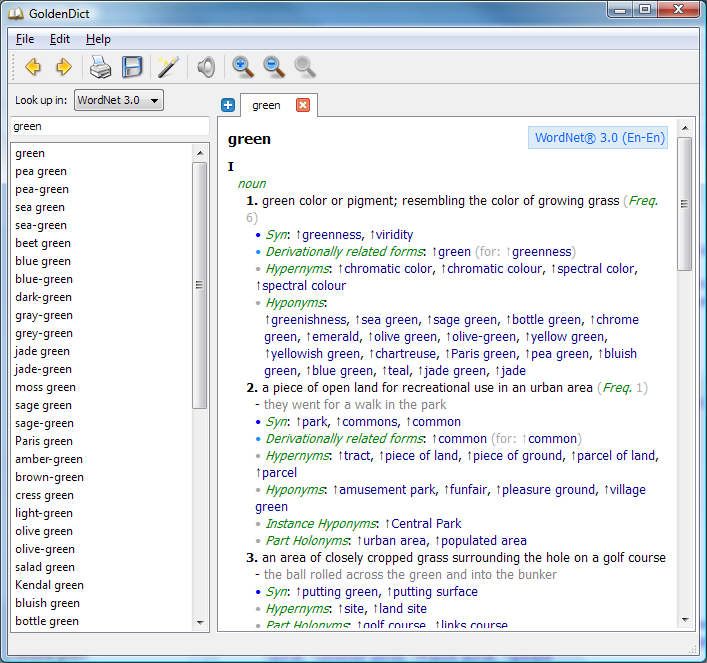
Task: Open the File menu
Action: [x=25, y=39]
